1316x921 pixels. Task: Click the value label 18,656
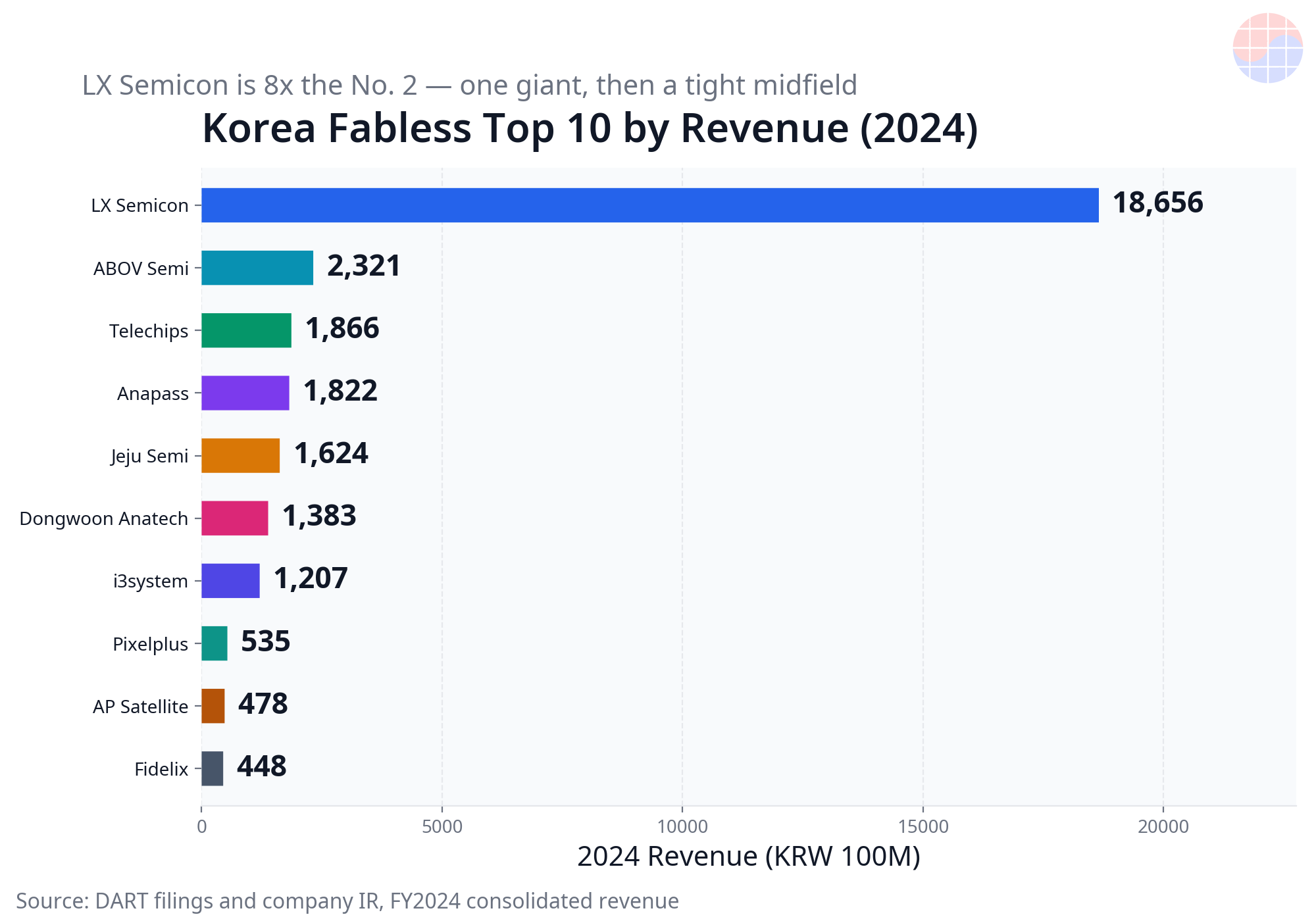(x=1158, y=203)
